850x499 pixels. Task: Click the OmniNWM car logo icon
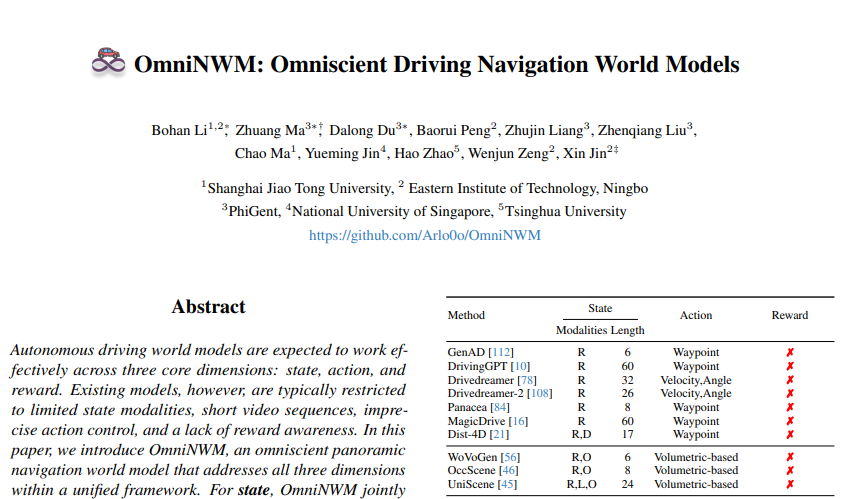point(109,62)
